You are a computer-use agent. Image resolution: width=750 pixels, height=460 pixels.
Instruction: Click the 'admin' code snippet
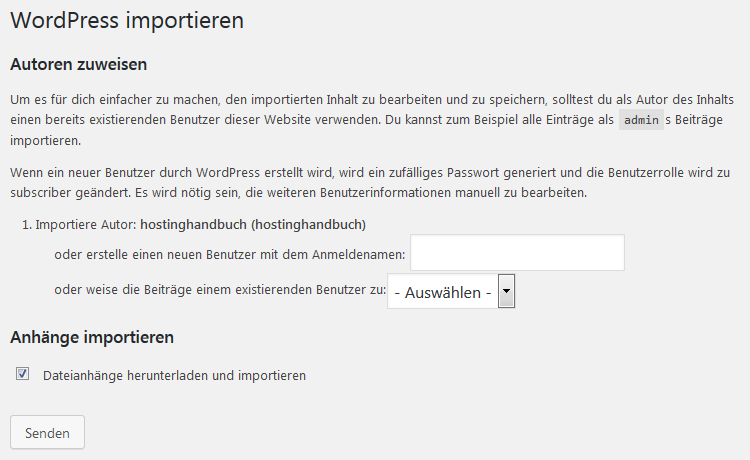pos(641,120)
